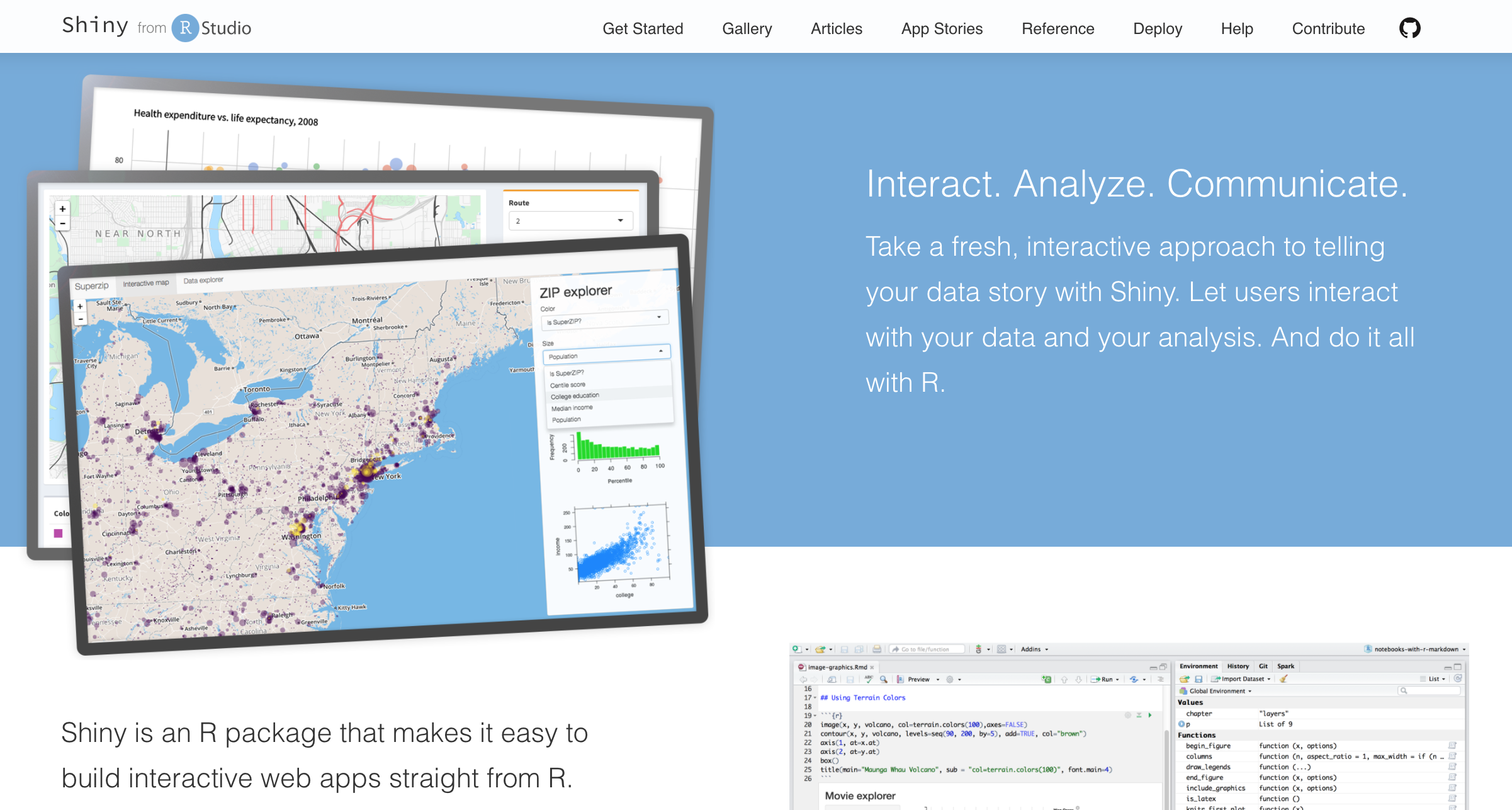Open the Addins menu in RStudio
Viewport: 1512px width, 810px height.
pos(1032,649)
